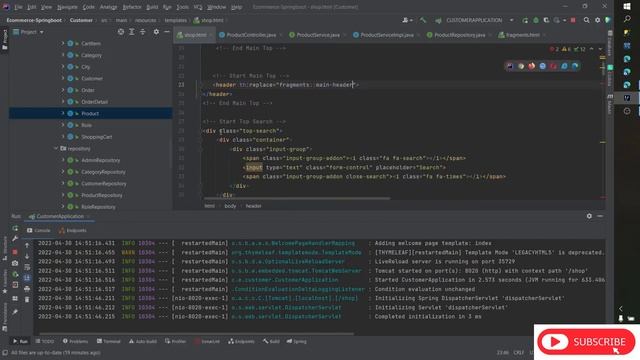This screenshot has height=360, width=640.
Task: Open Terminal tool window button
Action: pyautogui.click(x=109, y=341)
